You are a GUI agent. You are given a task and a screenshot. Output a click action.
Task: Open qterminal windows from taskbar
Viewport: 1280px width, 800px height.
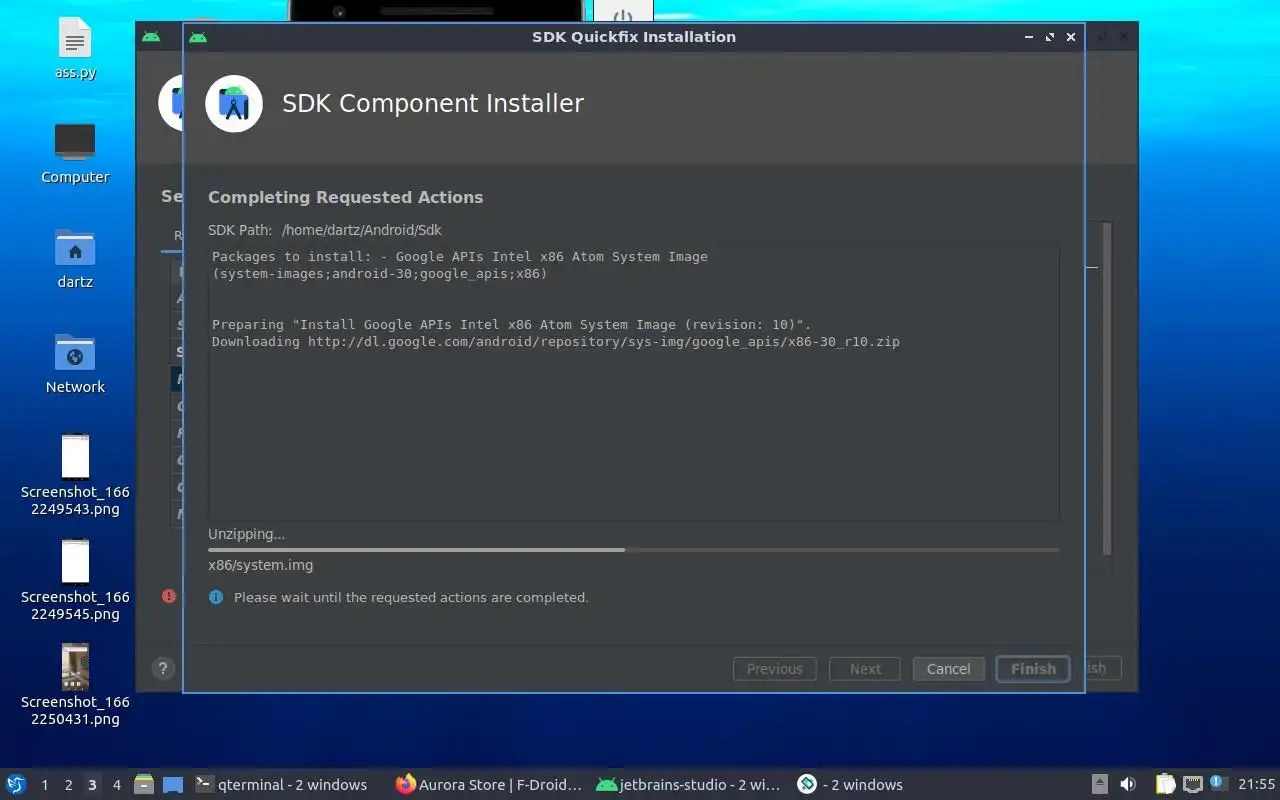(x=281, y=785)
